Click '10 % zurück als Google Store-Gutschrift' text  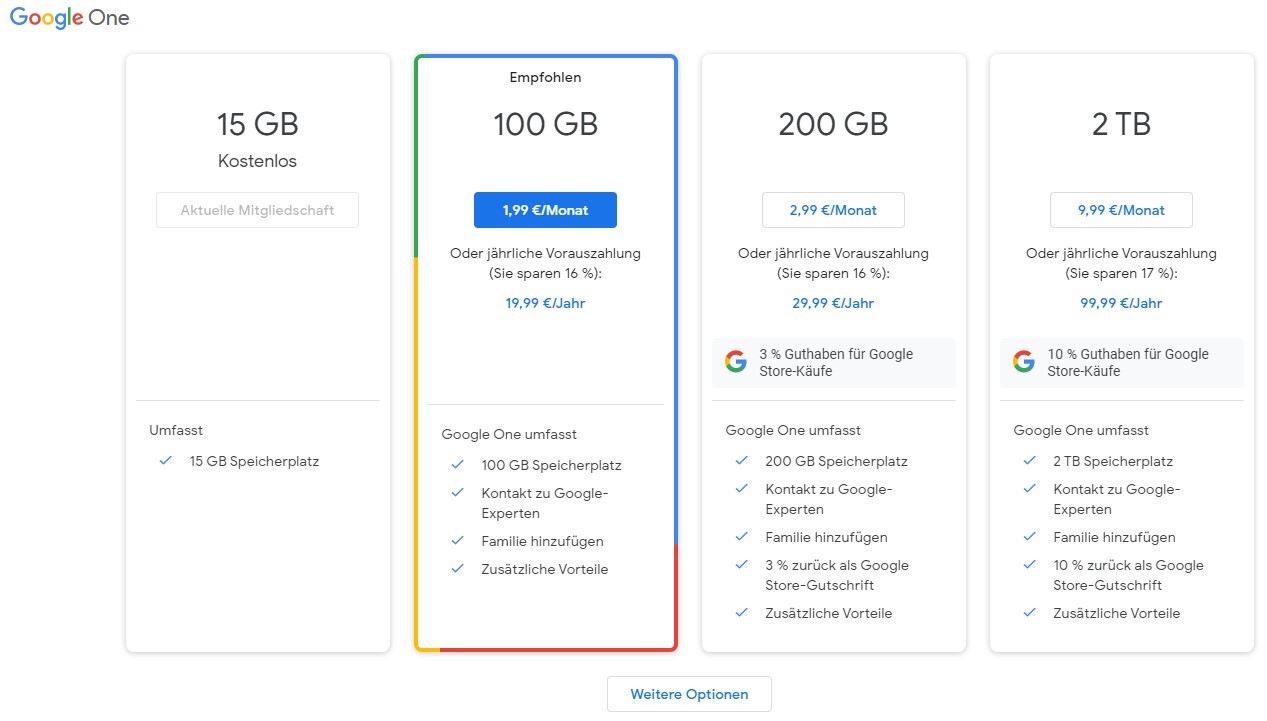1128,575
